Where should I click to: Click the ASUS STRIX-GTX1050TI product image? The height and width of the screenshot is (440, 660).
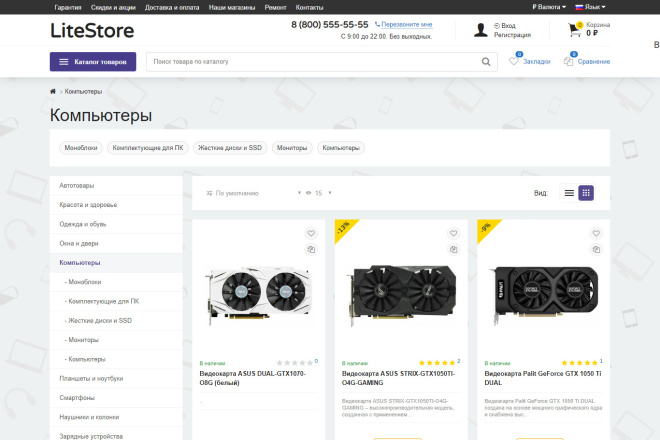click(x=401, y=295)
